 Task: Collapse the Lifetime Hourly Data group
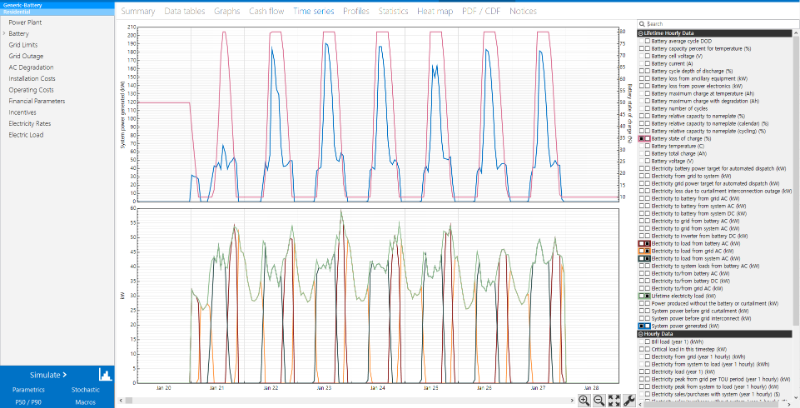click(x=641, y=33)
